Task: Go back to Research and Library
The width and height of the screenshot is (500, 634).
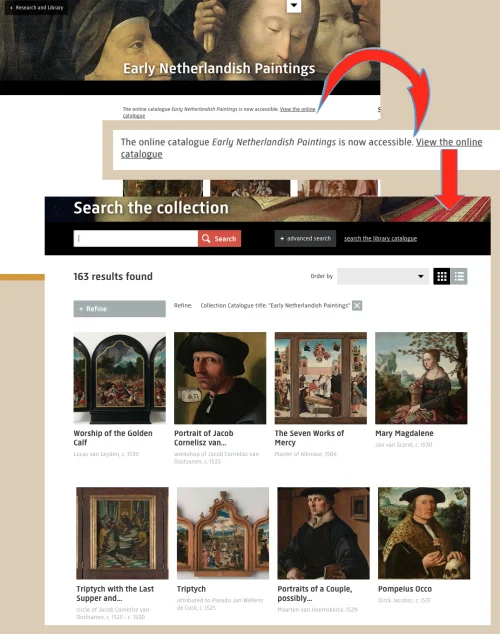Action: (36, 7)
